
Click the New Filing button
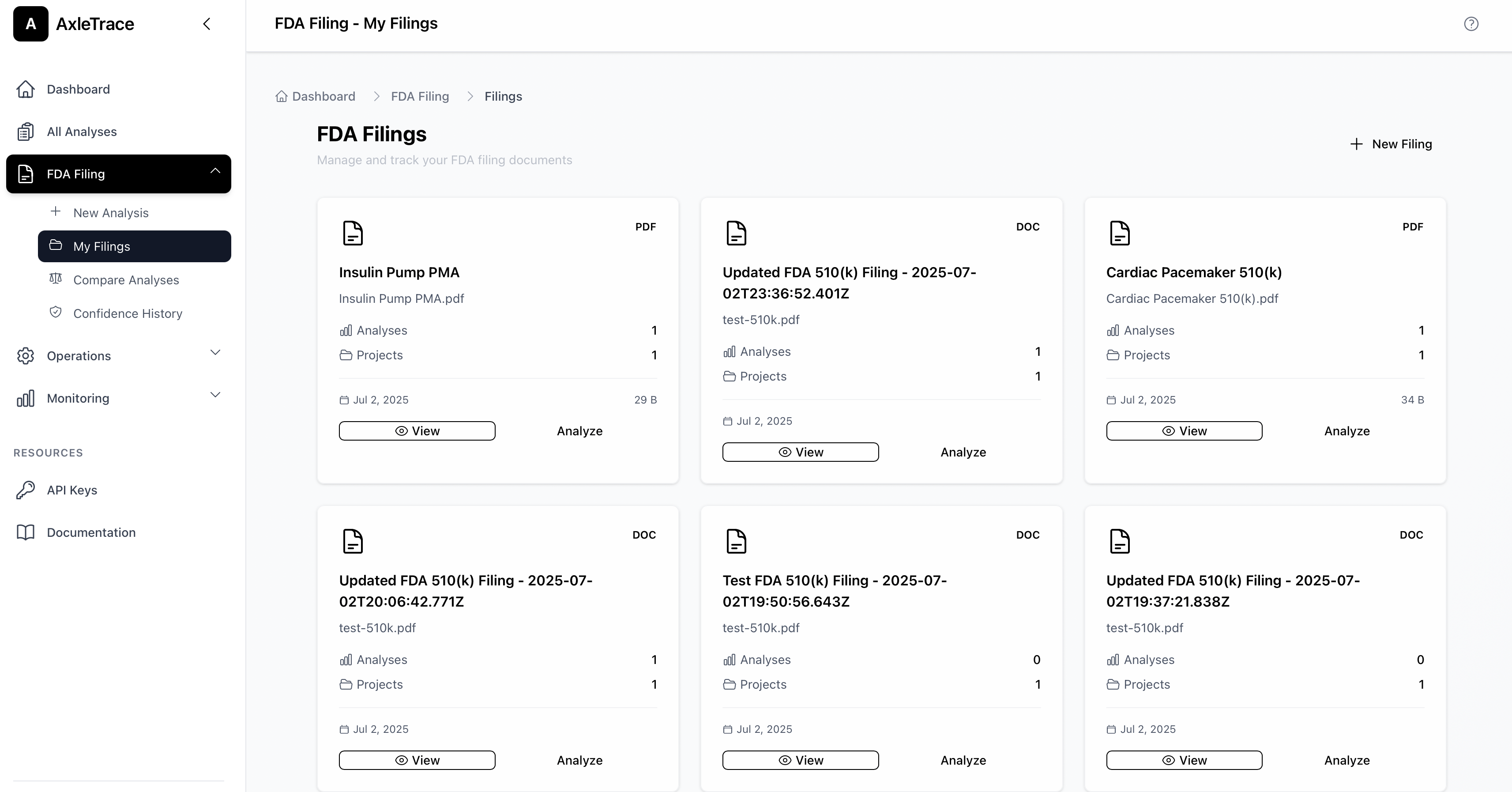click(x=1391, y=144)
